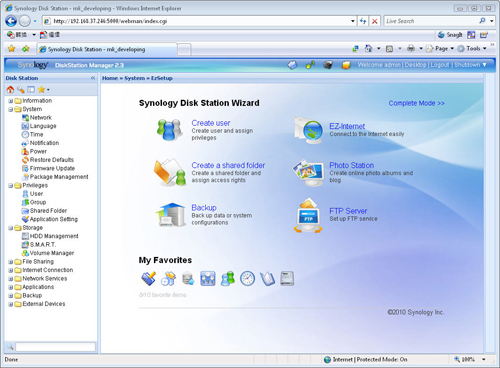The image size is (500, 368).
Task: Switch to Complete Mode
Action: point(416,103)
